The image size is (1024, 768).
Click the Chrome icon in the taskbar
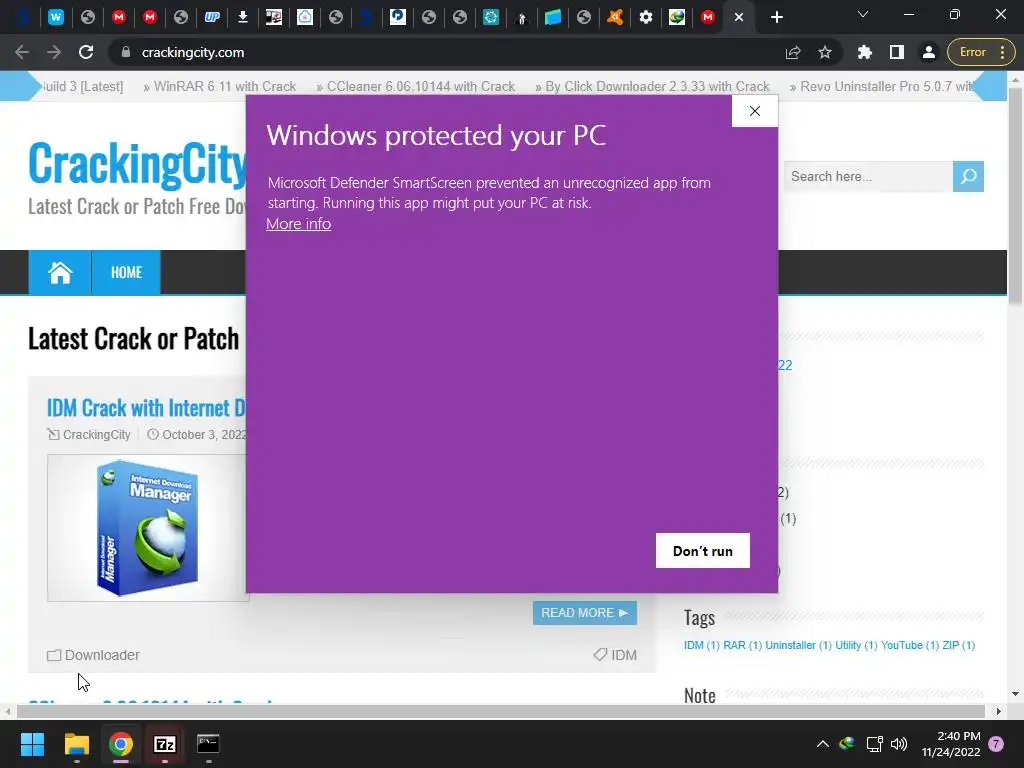pos(121,744)
